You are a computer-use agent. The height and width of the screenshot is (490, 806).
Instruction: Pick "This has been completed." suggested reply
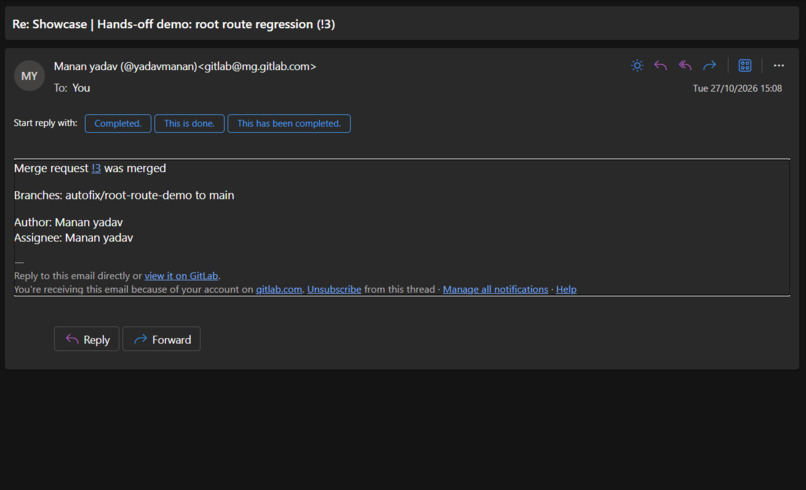click(x=289, y=123)
